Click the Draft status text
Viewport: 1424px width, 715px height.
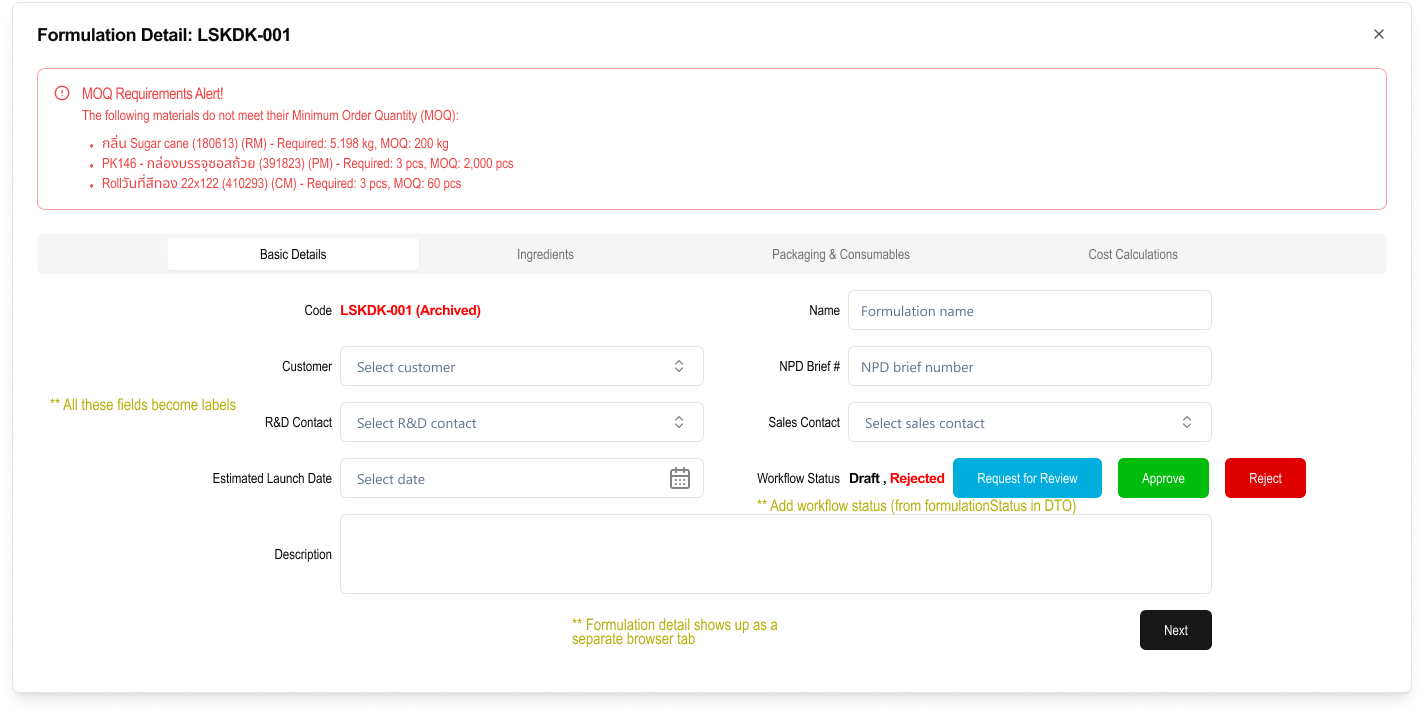pos(865,478)
